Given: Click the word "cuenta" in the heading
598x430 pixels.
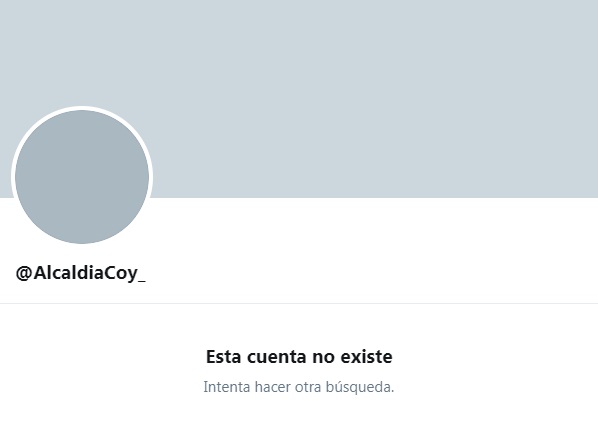Looking at the screenshot, I should 276,357.
